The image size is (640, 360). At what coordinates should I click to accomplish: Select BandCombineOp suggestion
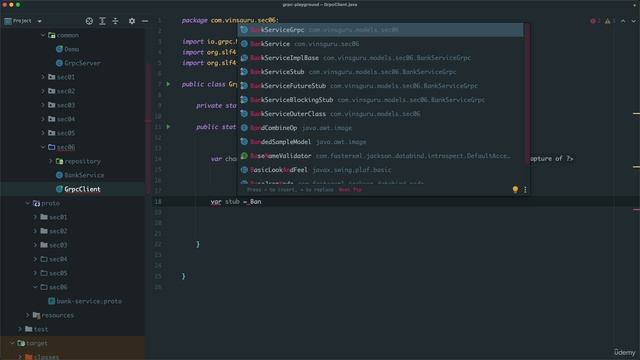click(x=380, y=128)
